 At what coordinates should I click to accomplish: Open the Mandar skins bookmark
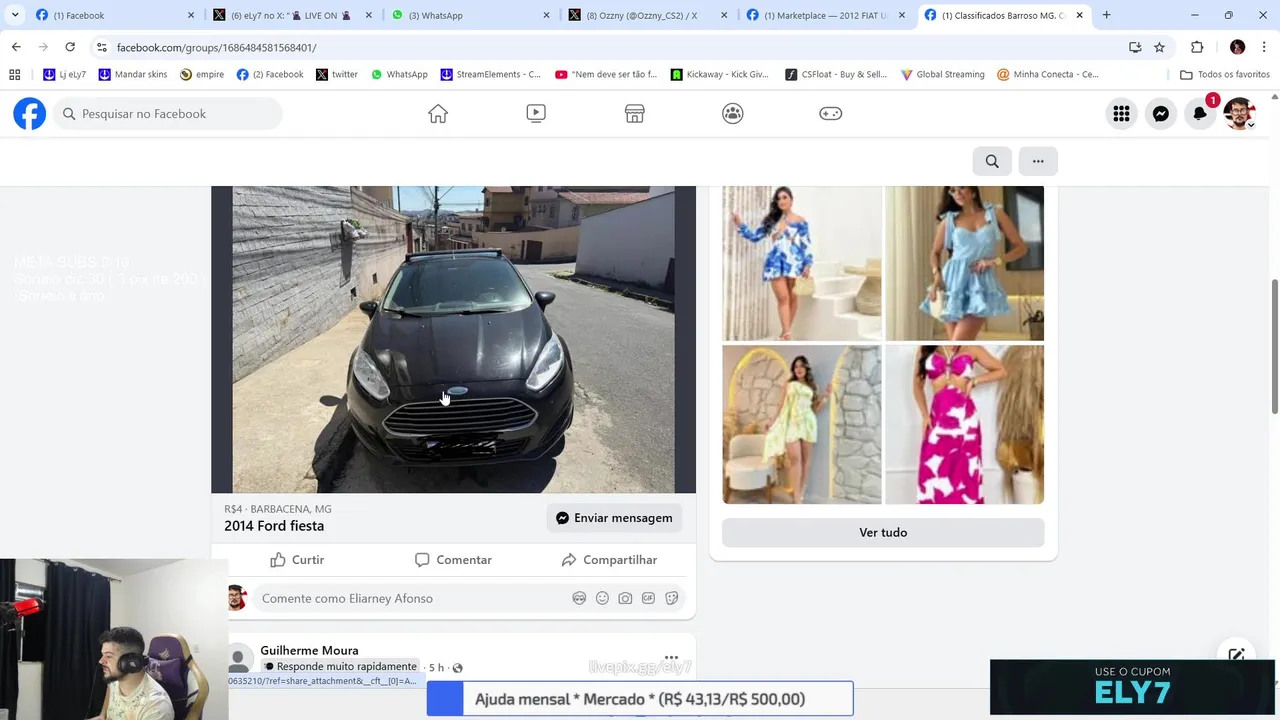(x=133, y=74)
